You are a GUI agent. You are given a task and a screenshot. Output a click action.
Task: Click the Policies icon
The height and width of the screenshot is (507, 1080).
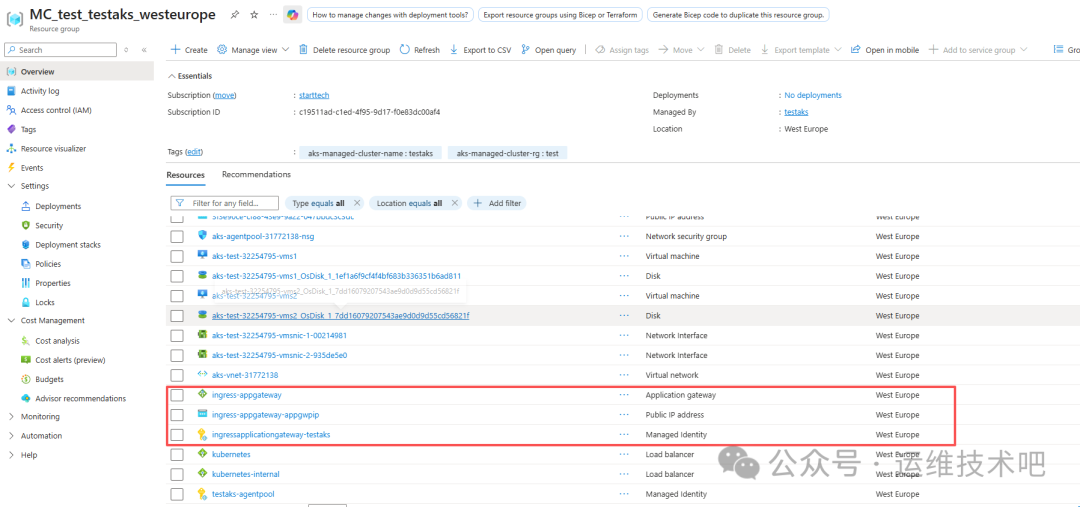coord(26,264)
